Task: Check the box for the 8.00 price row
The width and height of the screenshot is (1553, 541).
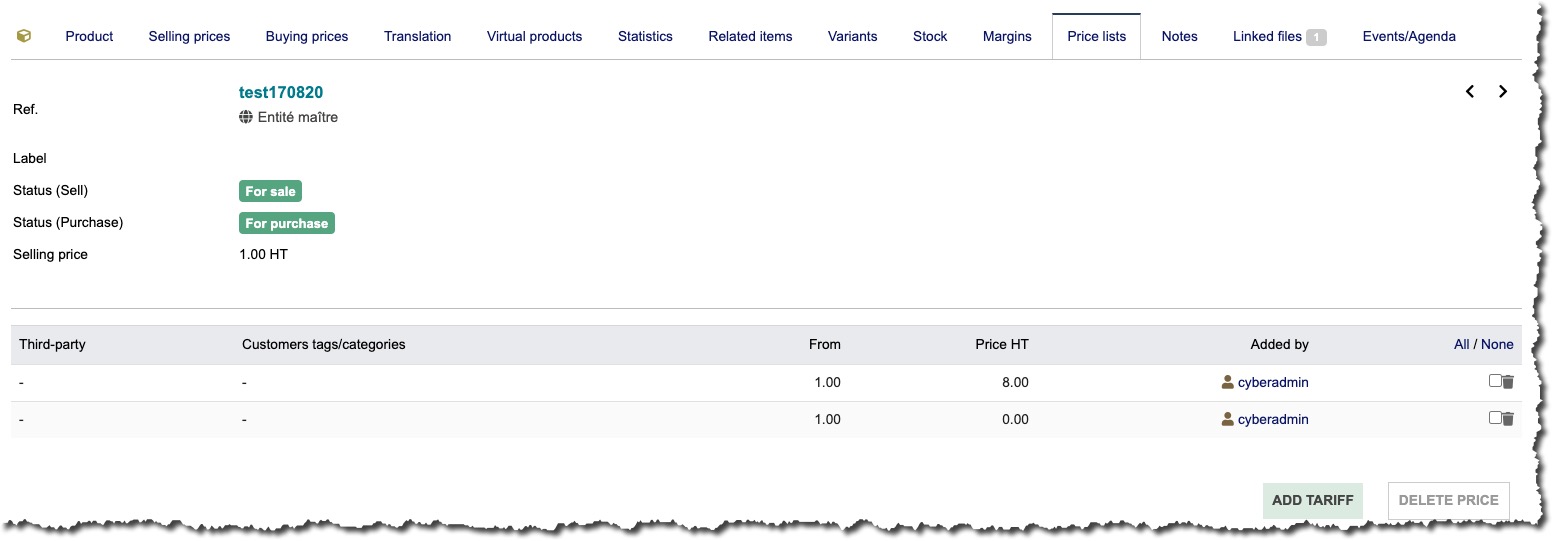Action: click(x=1495, y=381)
